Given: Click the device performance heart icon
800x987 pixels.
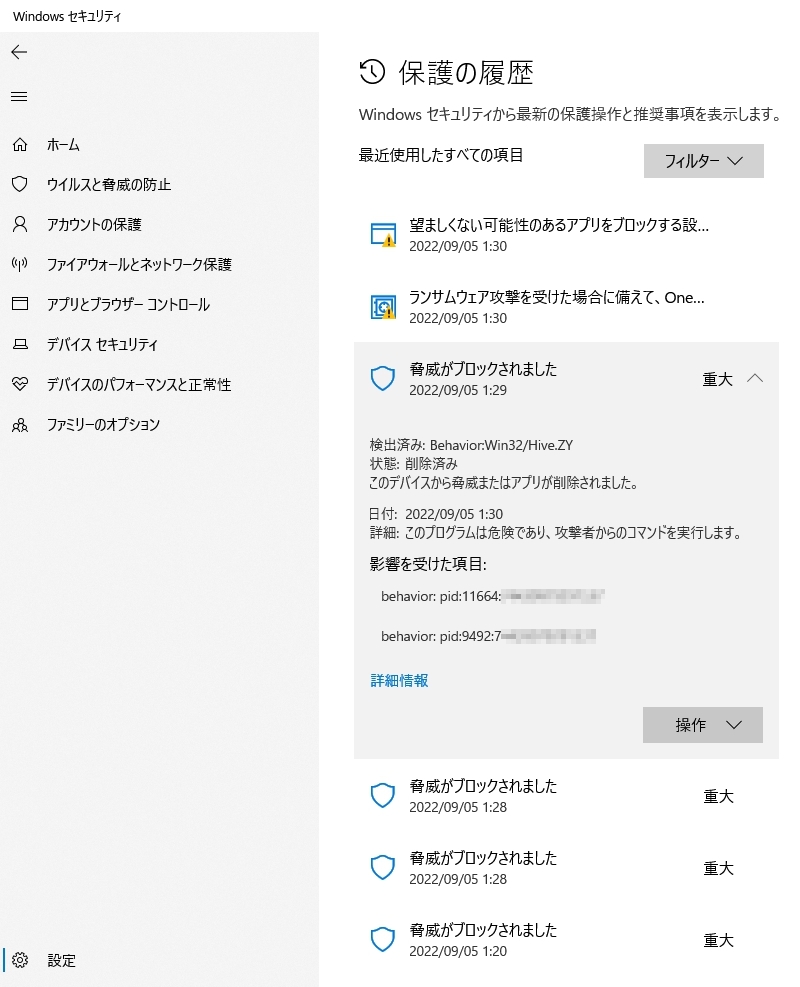Looking at the screenshot, I should pos(20,384).
